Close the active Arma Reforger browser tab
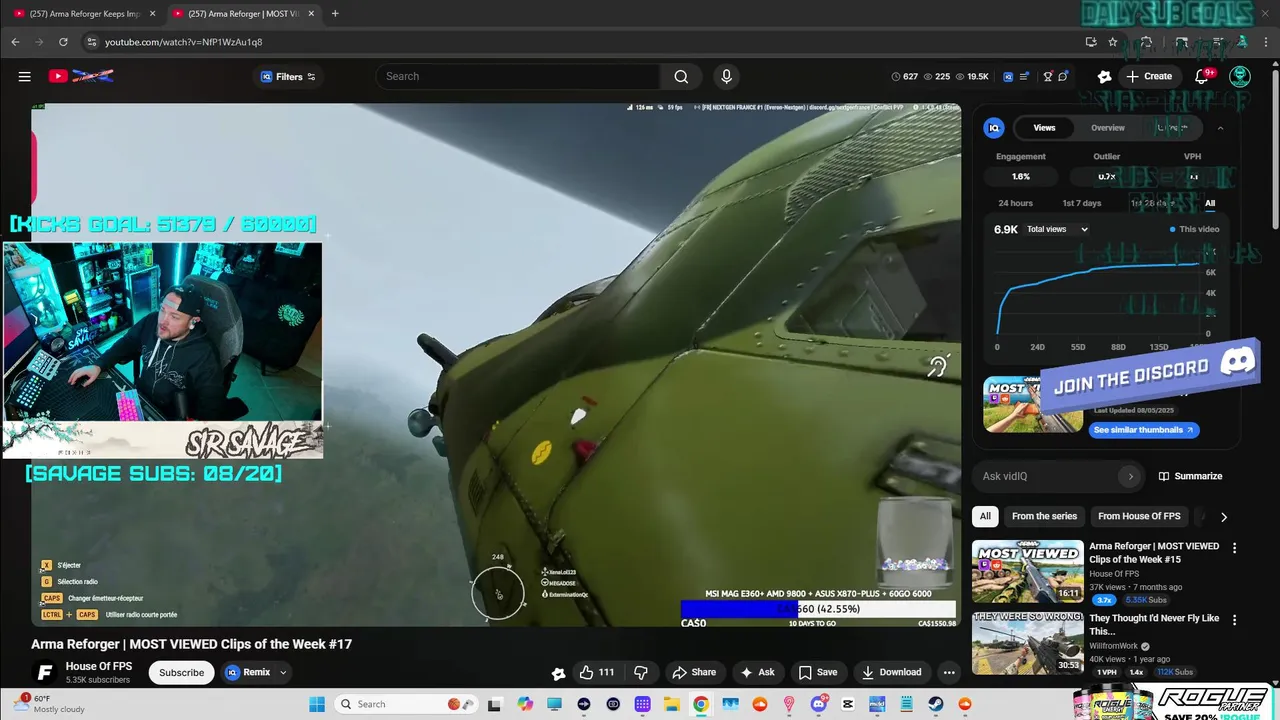 tap(311, 14)
